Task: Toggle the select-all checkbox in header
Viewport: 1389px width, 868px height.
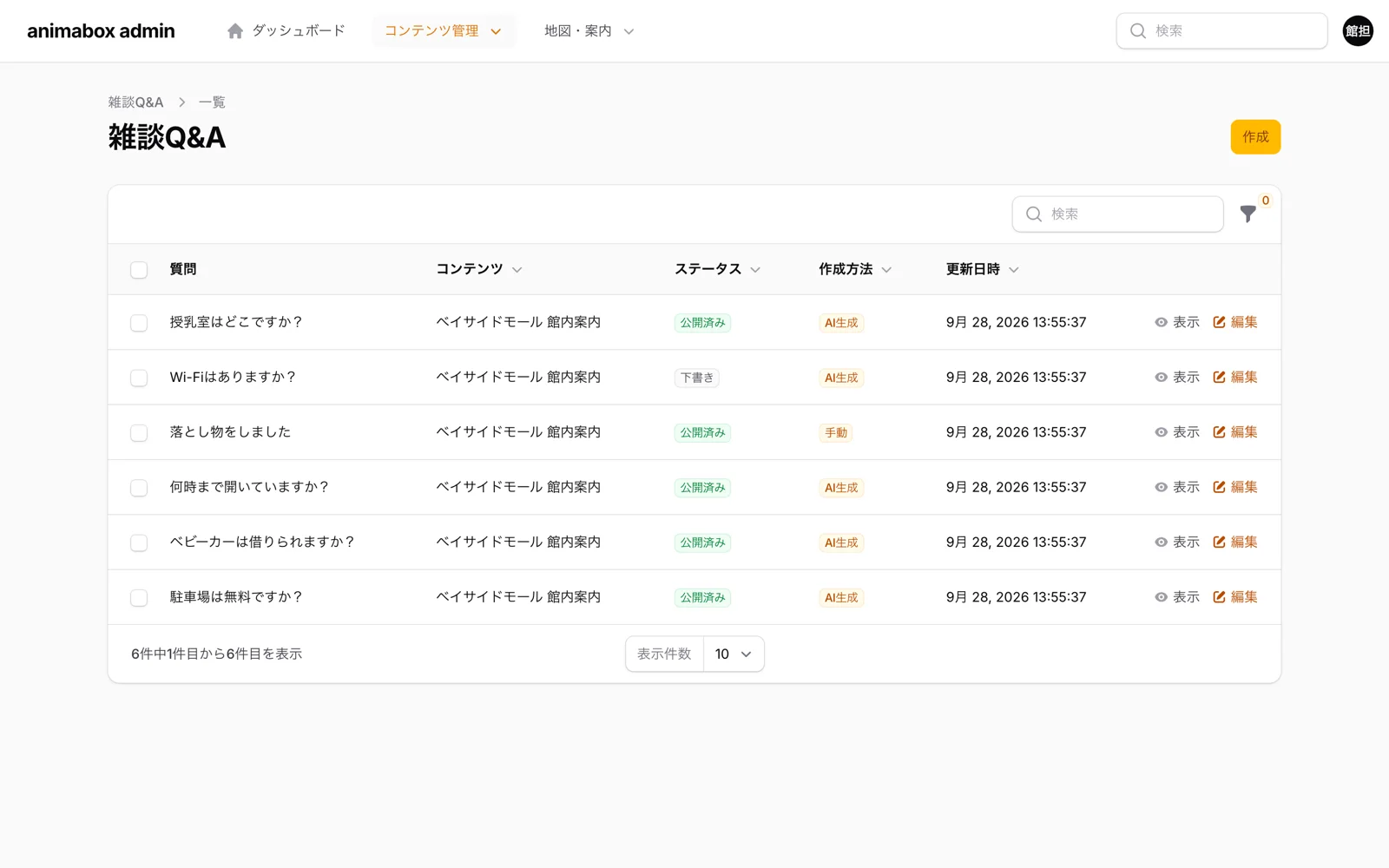Action: click(139, 270)
